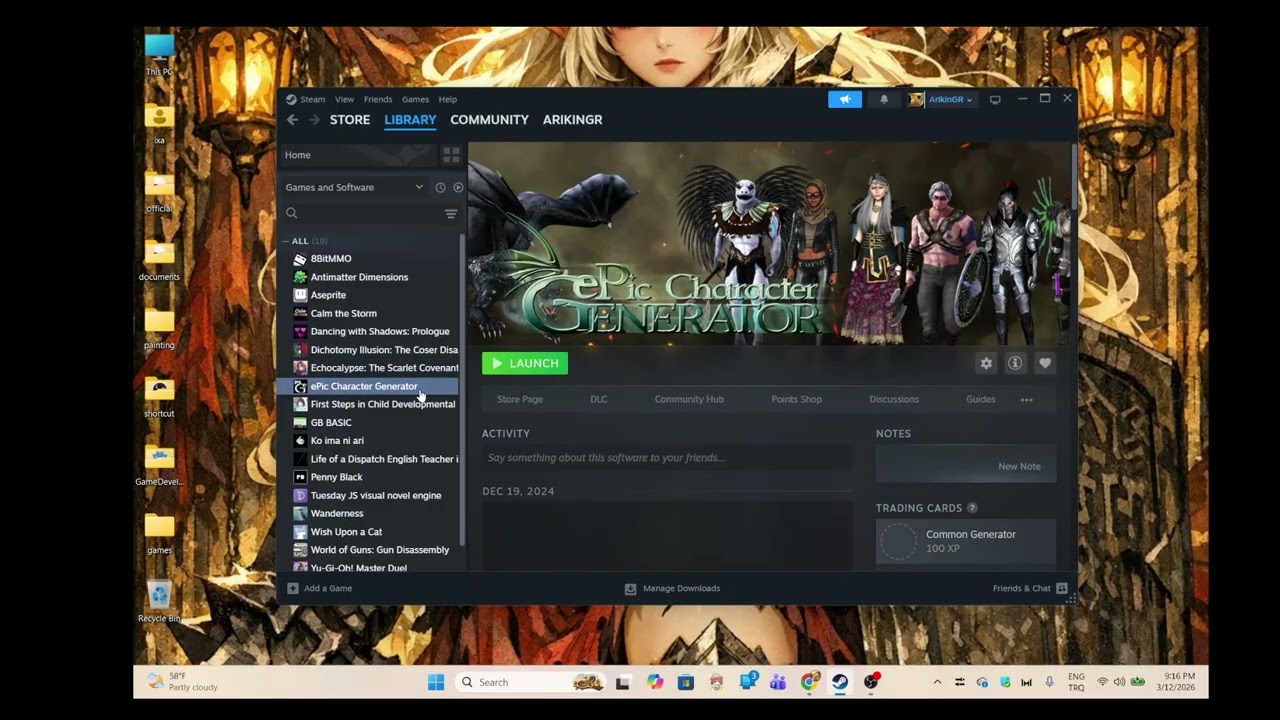1280x720 pixels.
Task: Click the announcements megaphone icon
Action: tap(845, 99)
